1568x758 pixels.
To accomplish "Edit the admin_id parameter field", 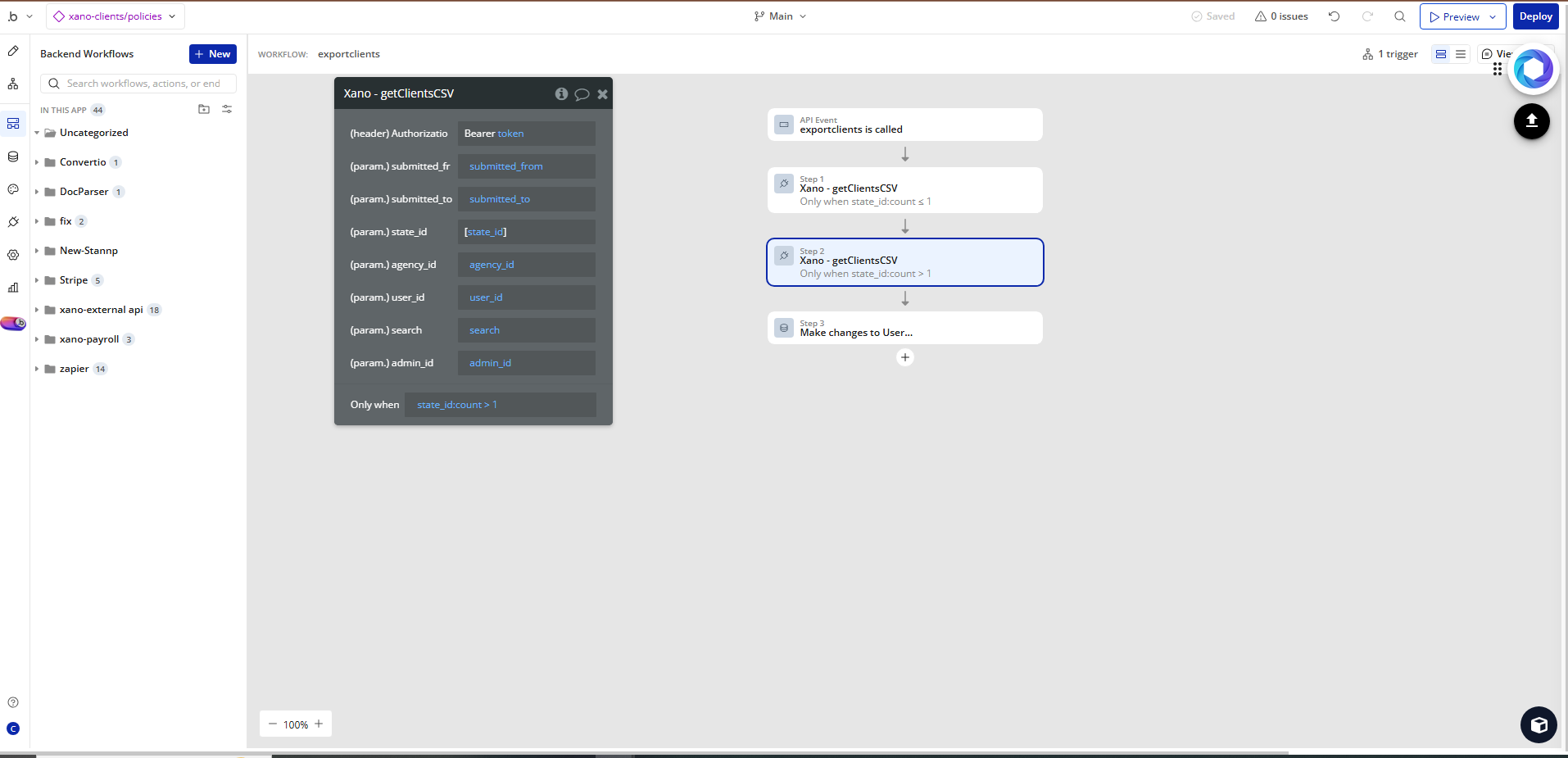I will (527, 363).
